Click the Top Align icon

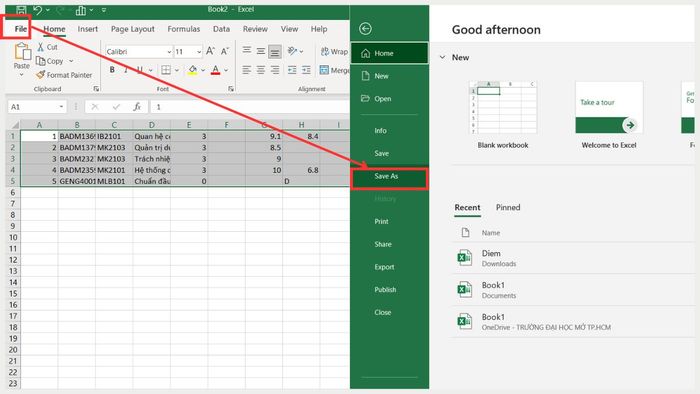pyautogui.click(x=247, y=50)
